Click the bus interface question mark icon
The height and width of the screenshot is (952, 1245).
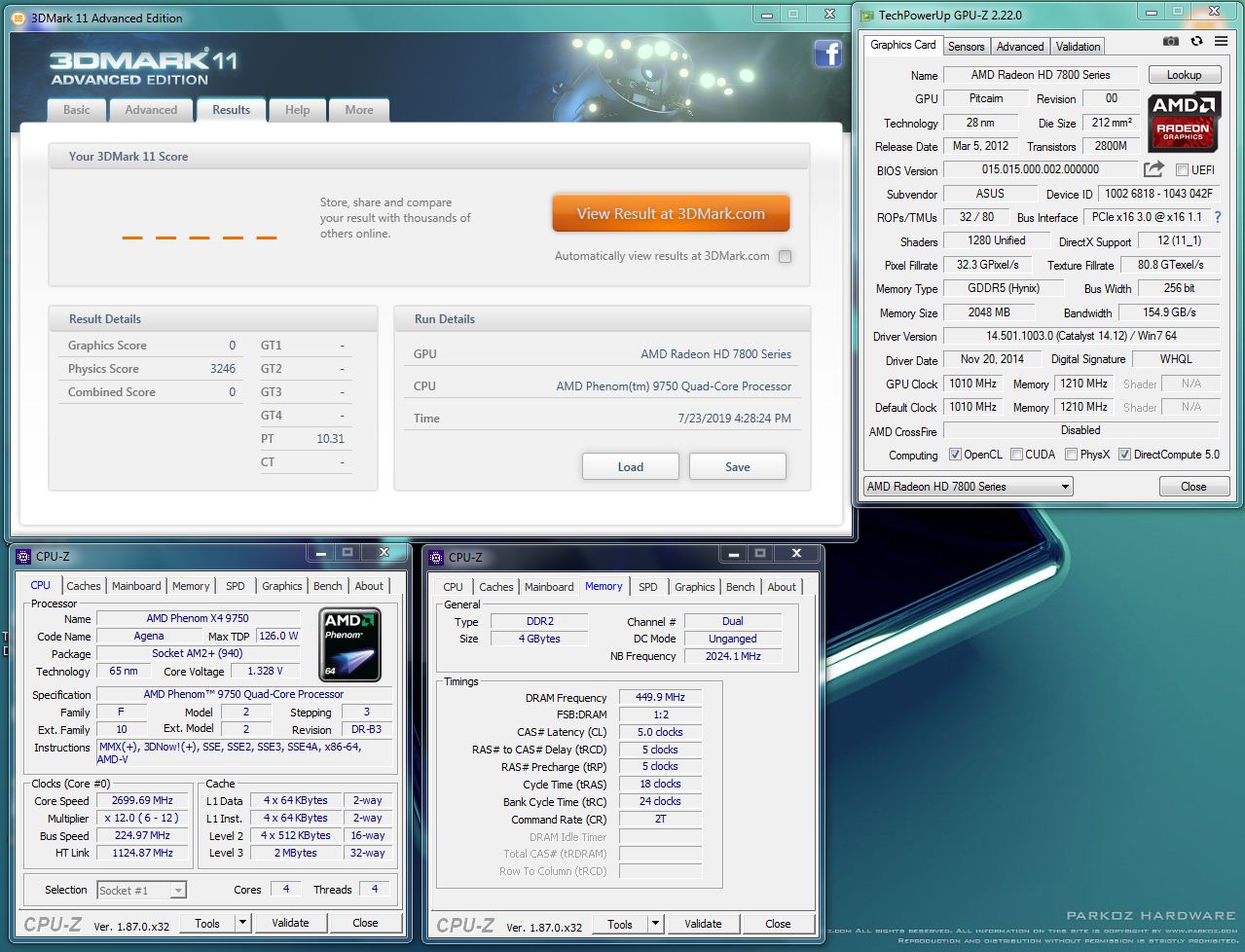tap(1217, 217)
